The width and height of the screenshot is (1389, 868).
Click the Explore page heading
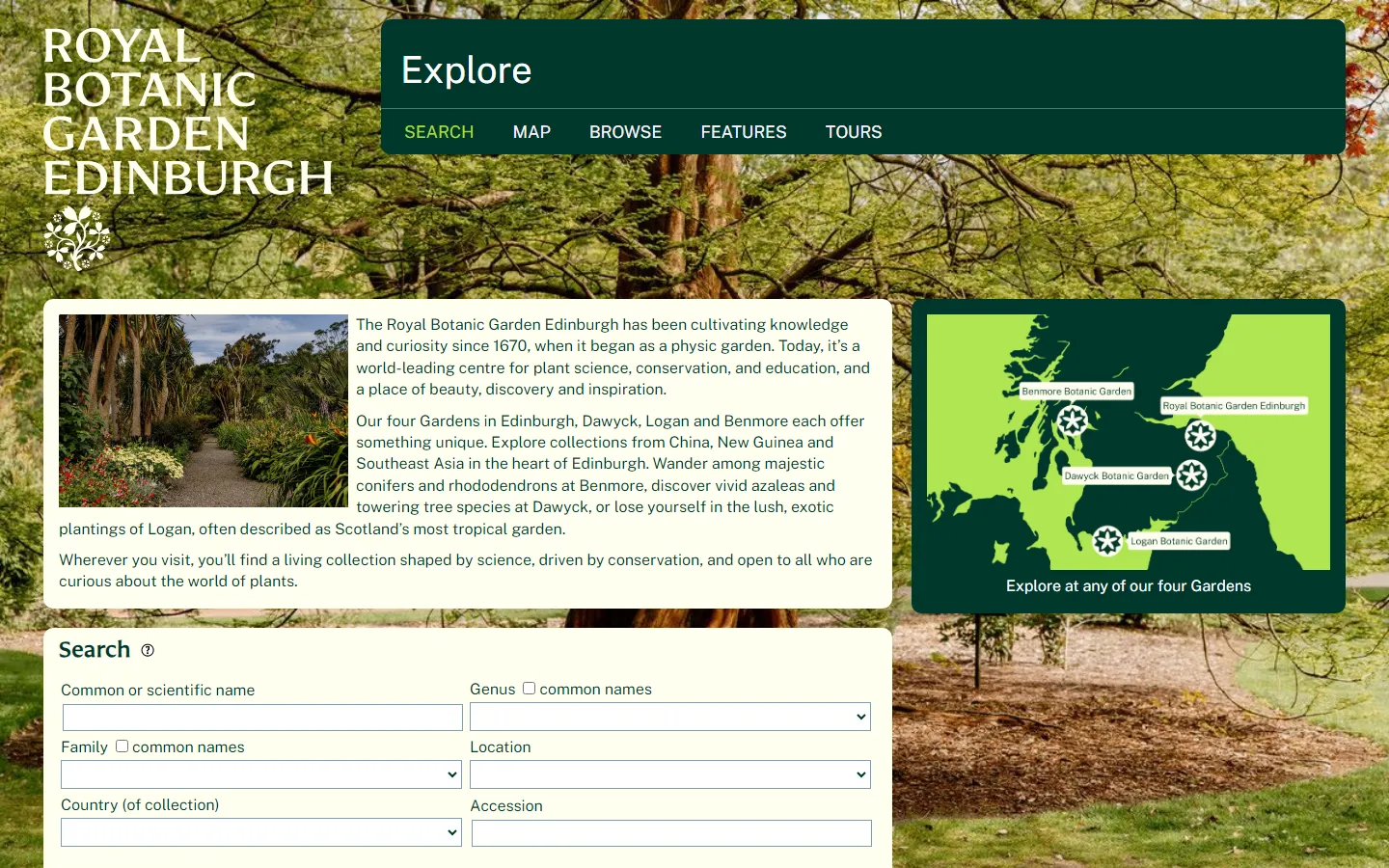coord(467,70)
